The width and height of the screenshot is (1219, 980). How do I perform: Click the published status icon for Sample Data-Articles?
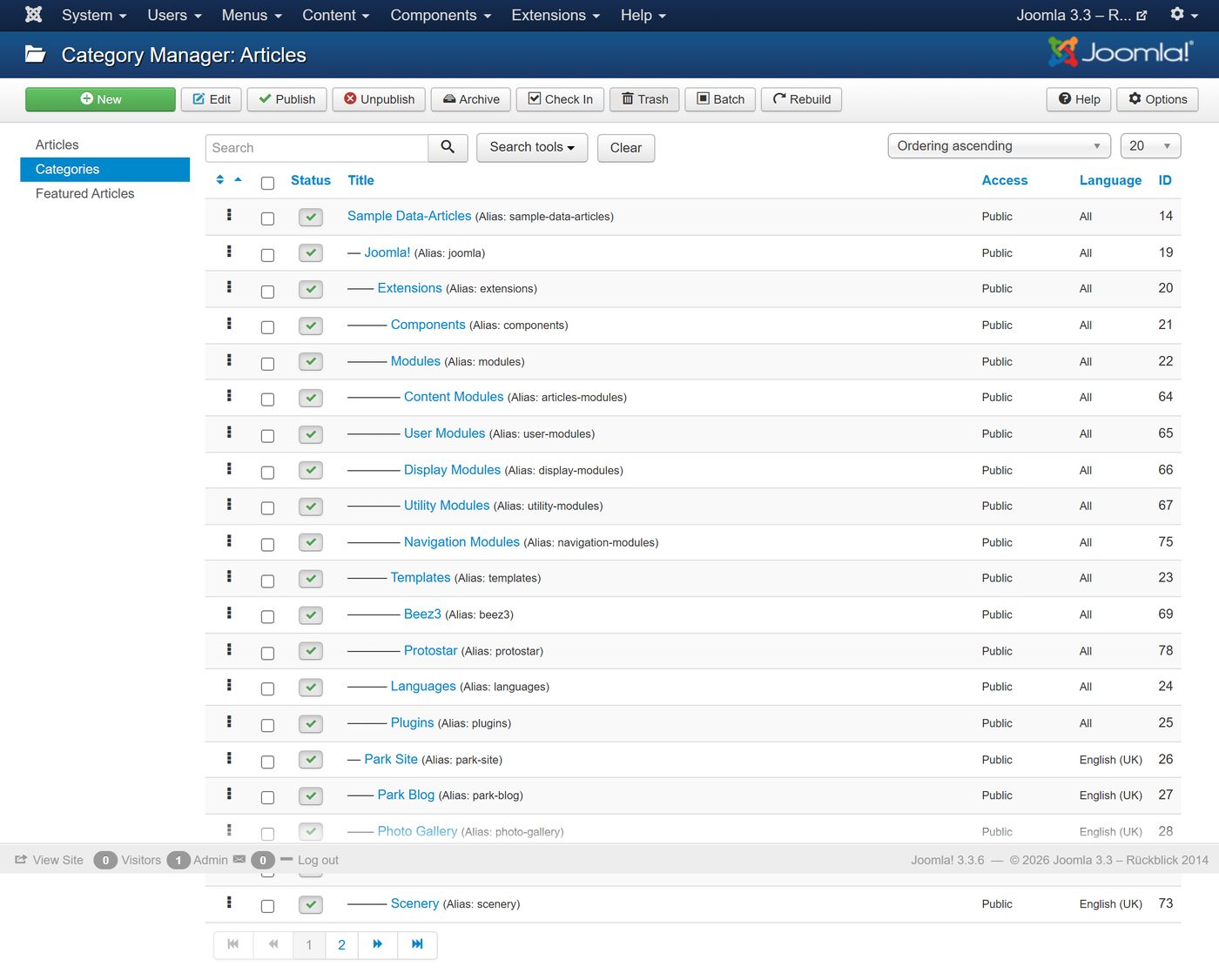pos(311,218)
